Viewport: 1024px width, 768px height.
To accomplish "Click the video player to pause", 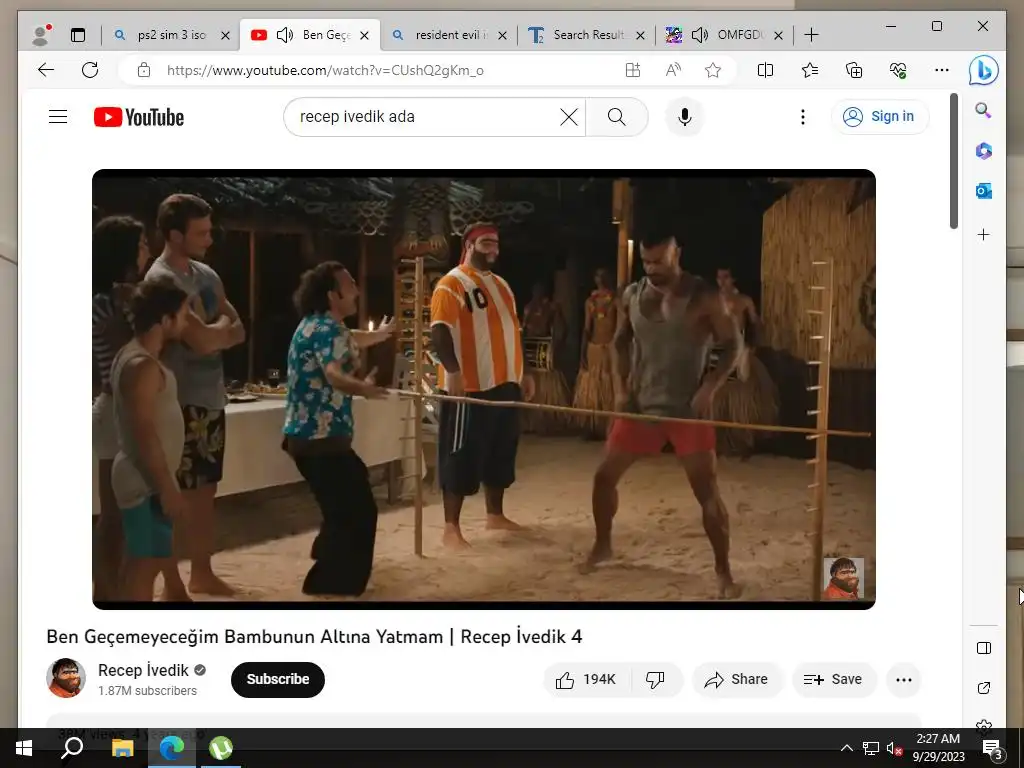I will [x=484, y=389].
